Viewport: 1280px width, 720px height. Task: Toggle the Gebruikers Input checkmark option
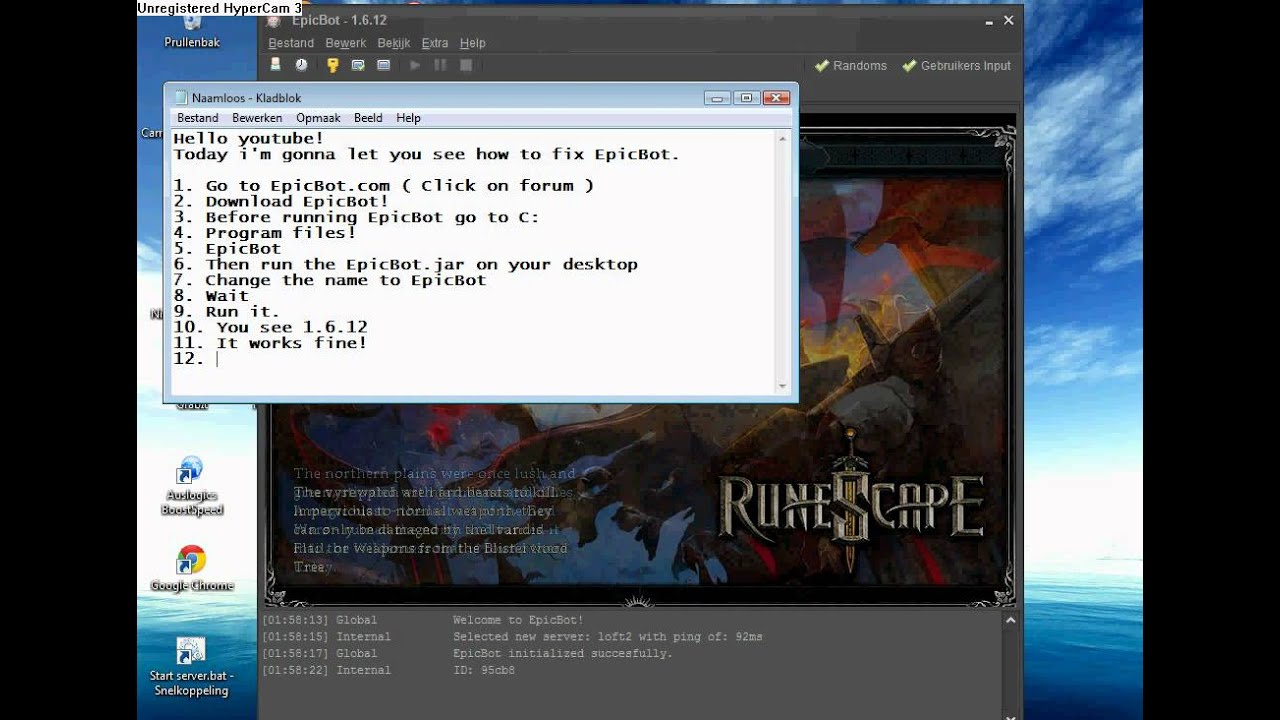point(957,66)
